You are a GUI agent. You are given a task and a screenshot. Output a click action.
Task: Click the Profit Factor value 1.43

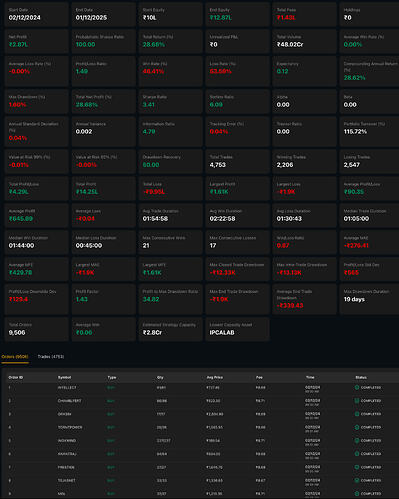82,299
